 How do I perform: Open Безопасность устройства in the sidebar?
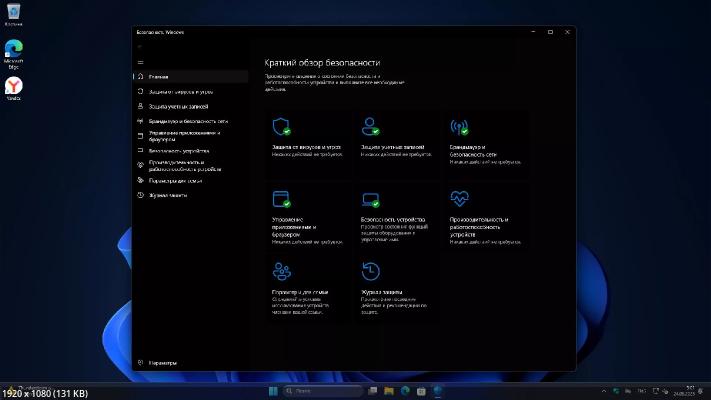click(x=178, y=151)
